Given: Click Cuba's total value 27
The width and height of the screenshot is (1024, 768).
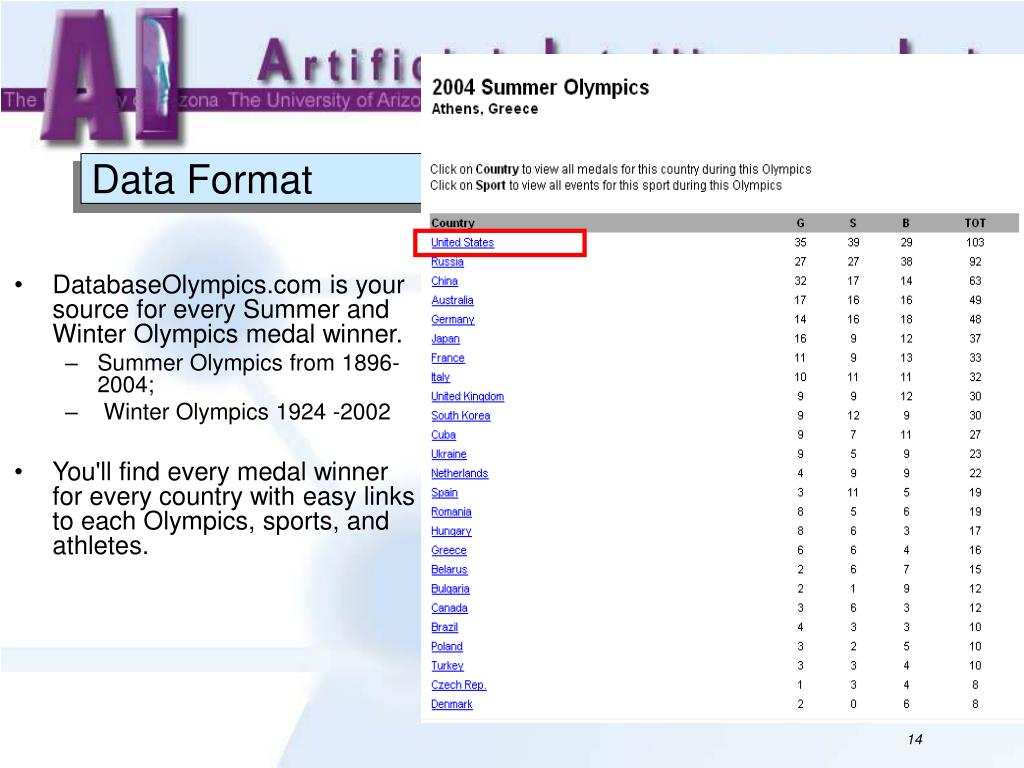Looking at the screenshot, I should (x=975, y=435).
